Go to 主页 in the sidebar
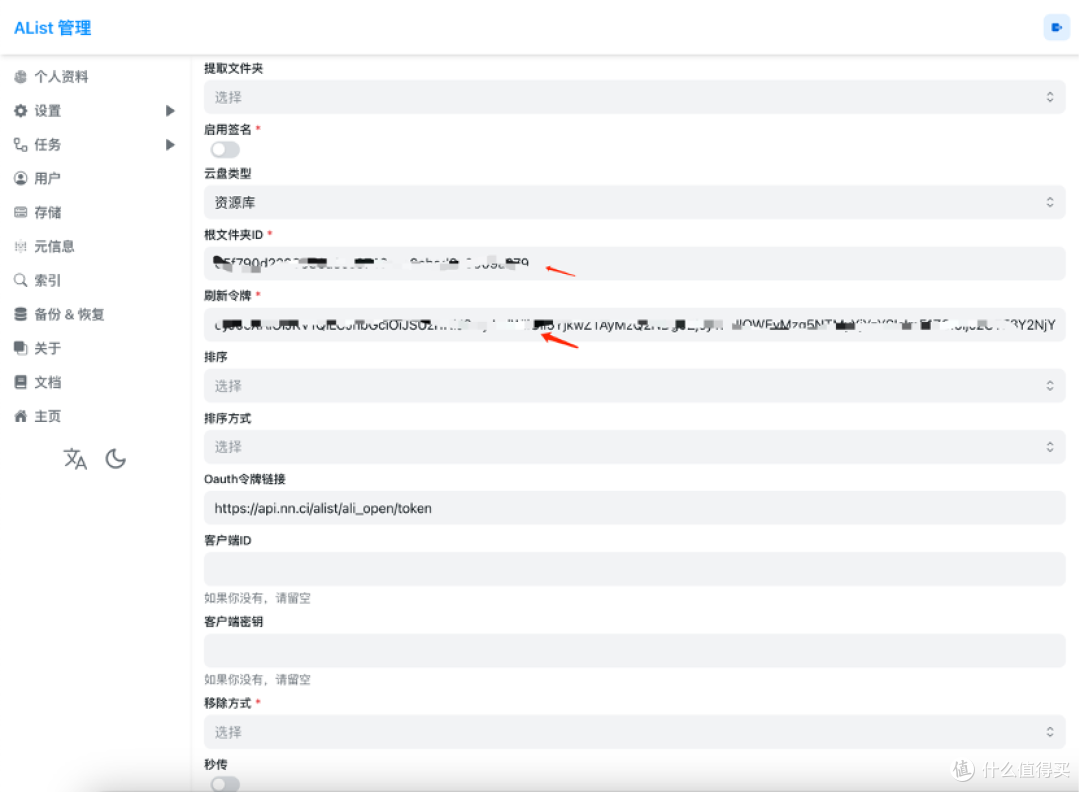This screenshot has width=1080, height=792. [48, 416]
